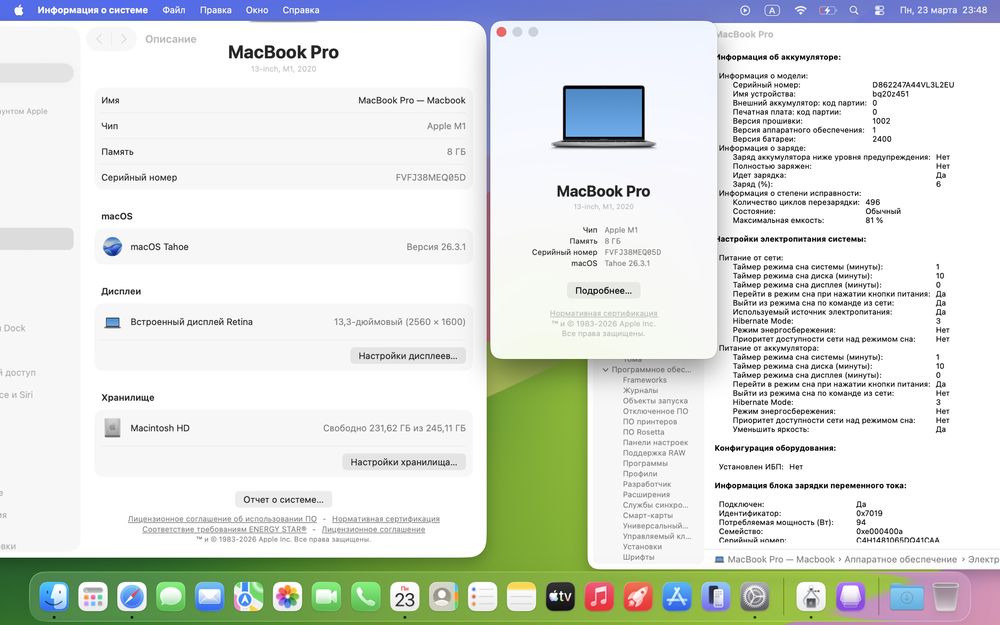Open Лицензионное соглашение об использовании ПО link

click(222, 519)
